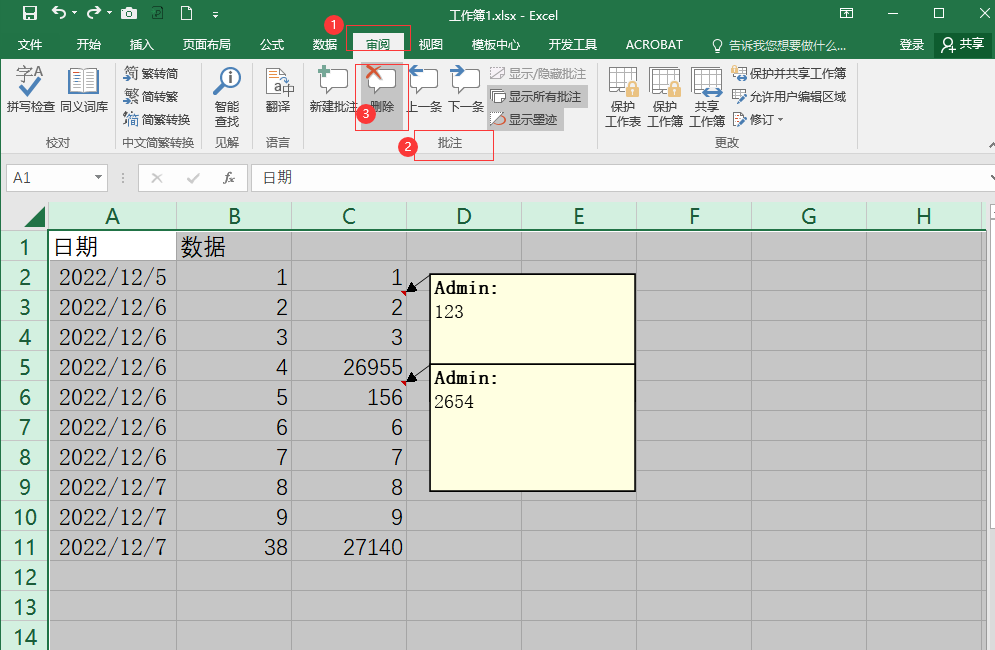Screen dimensions: 995x650
Task: Select cell A2 with date 2022/12/5
Action: click(112, 277)
